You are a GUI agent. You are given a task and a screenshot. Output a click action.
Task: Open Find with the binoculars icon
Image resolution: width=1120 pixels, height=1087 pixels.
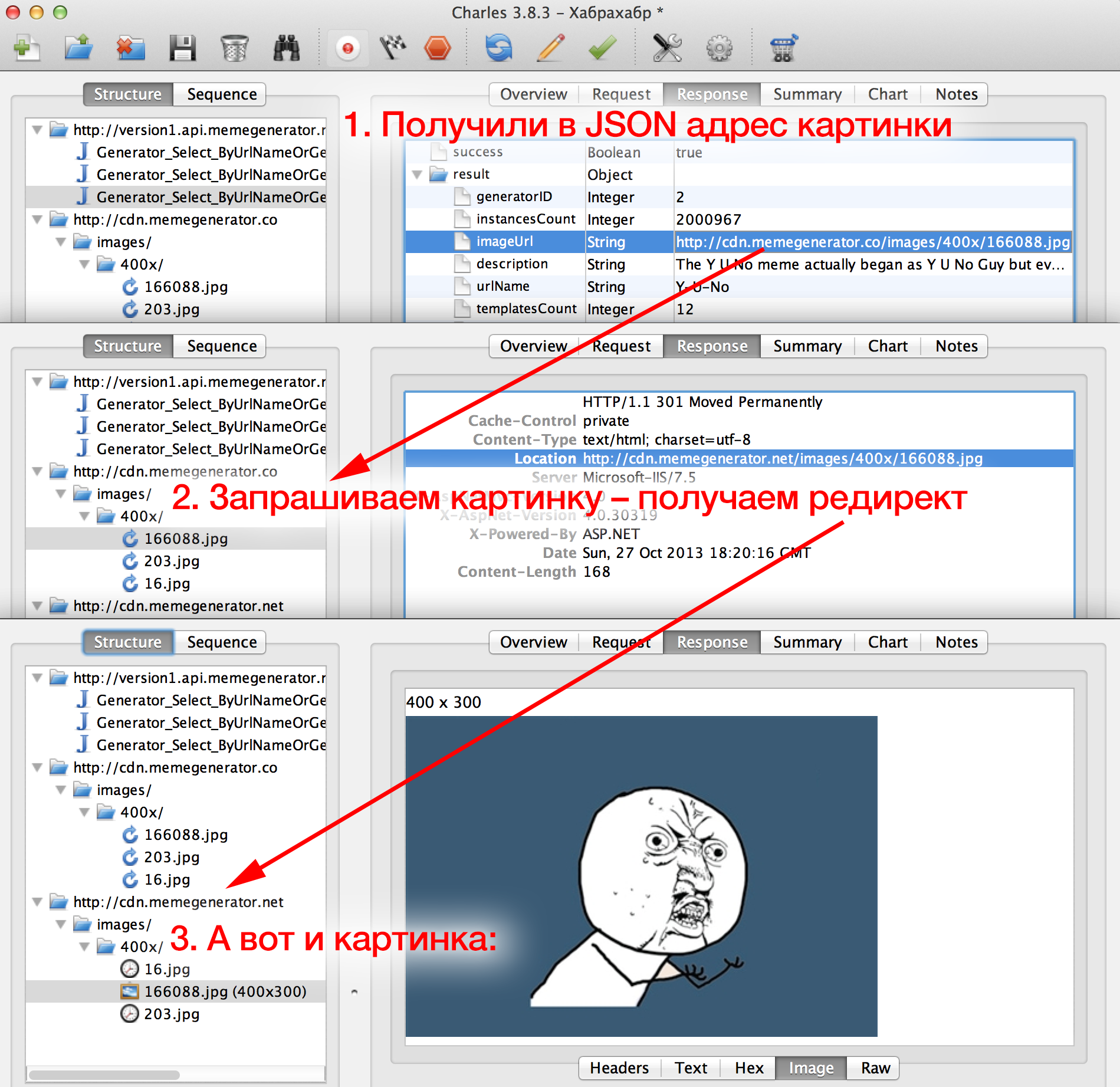tap(287, 47)
